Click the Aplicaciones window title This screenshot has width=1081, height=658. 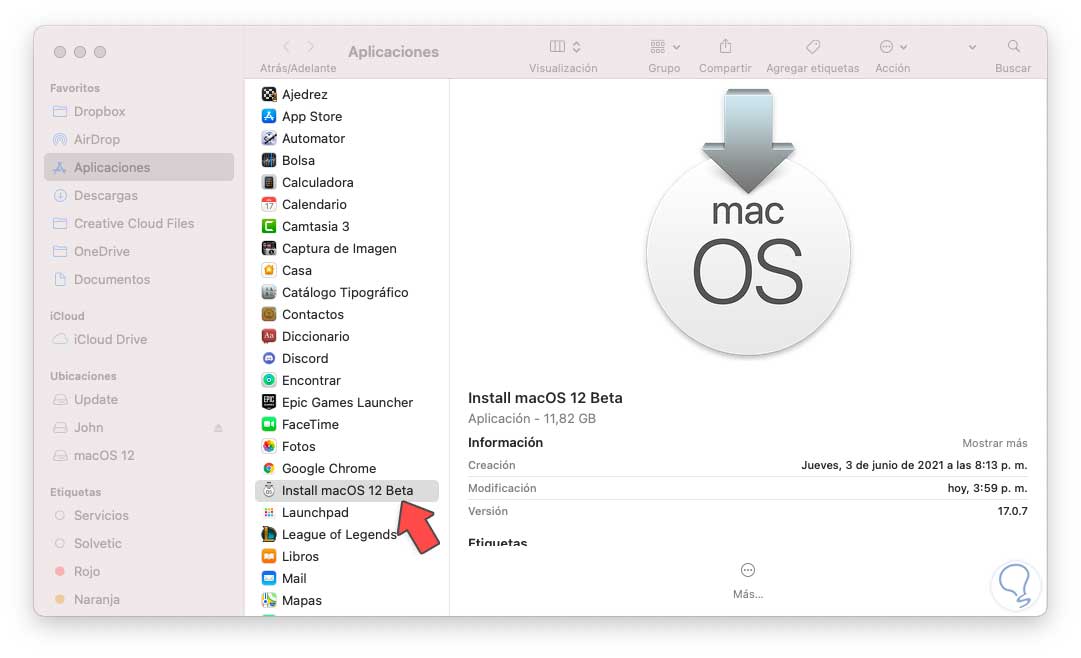[394, 52]
